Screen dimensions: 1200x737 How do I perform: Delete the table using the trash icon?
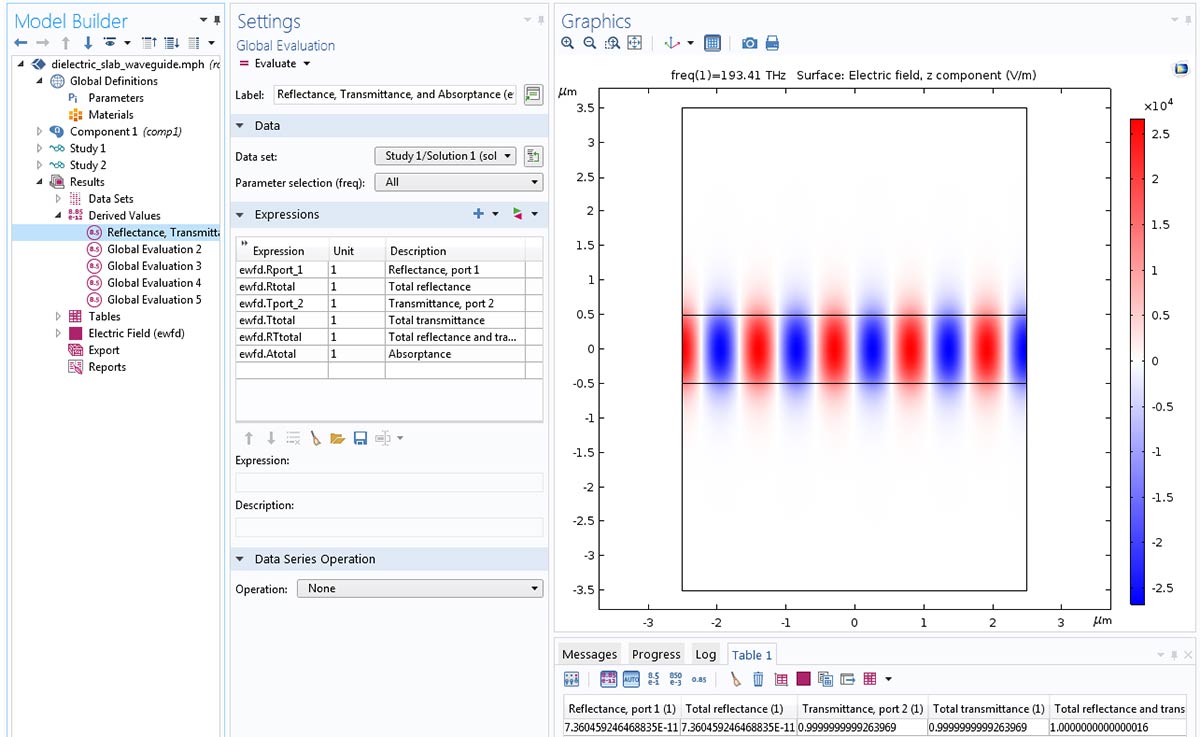758,679
